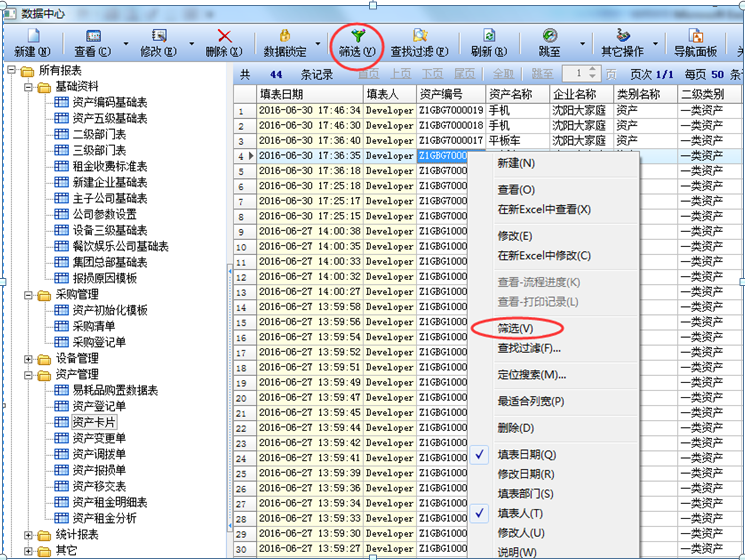745x560 pixels.
Task: Expand the 统计报表 folder
Action: [x=29, y=535]
